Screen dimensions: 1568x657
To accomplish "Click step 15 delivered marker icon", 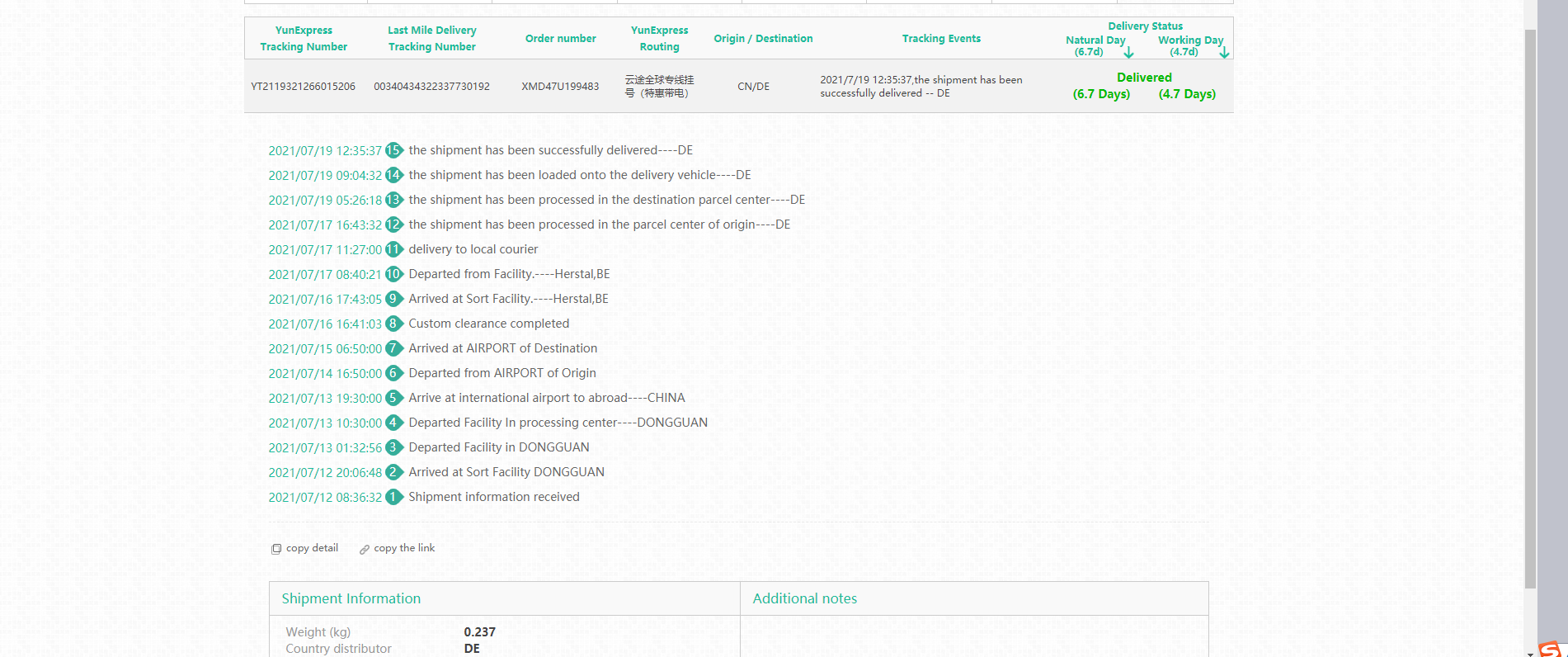I will pos(393,150).
